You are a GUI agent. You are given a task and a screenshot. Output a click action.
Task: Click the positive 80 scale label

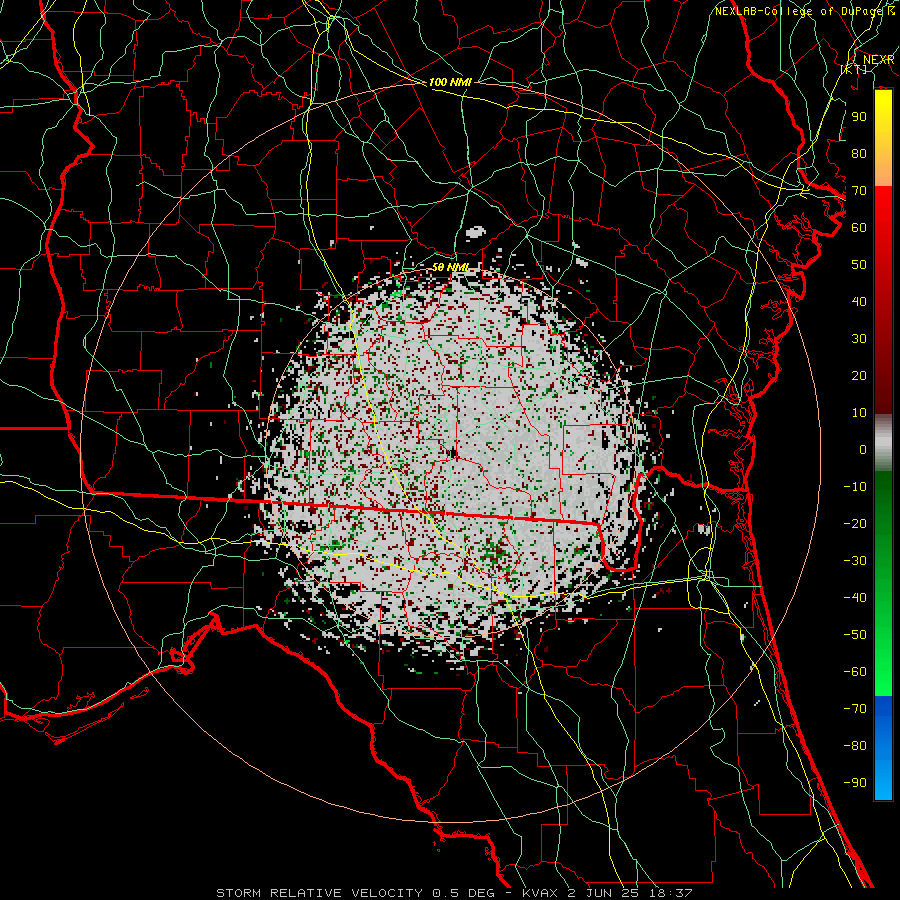pos(859,154)
